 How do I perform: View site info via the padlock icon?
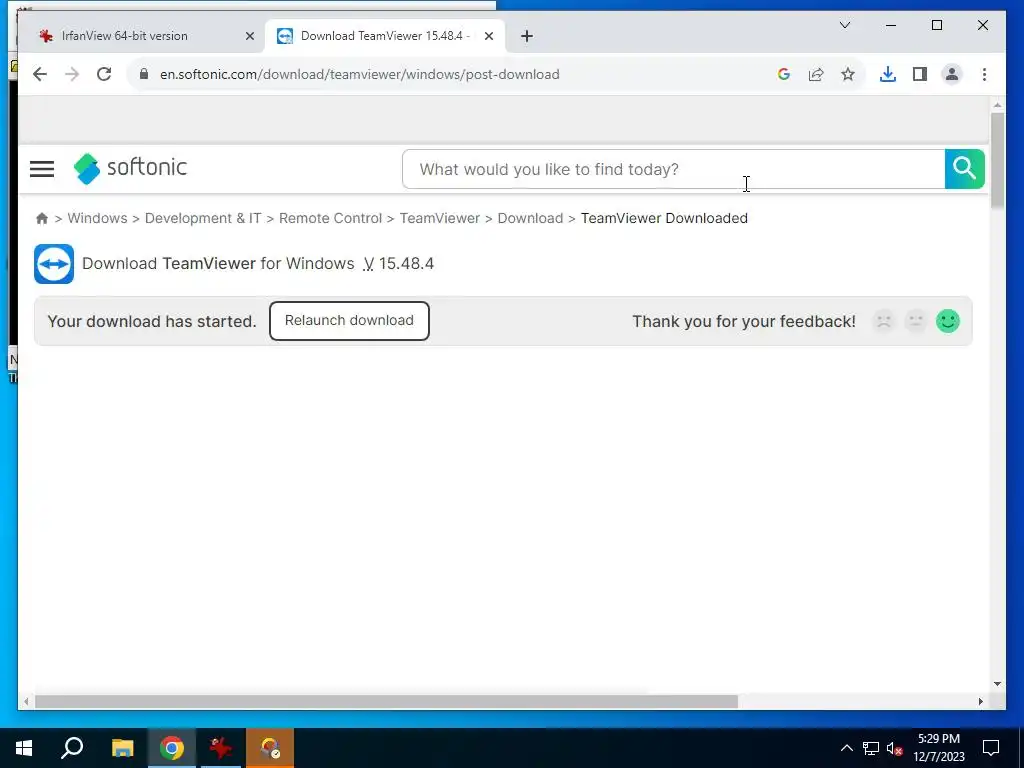coord(144,74)
